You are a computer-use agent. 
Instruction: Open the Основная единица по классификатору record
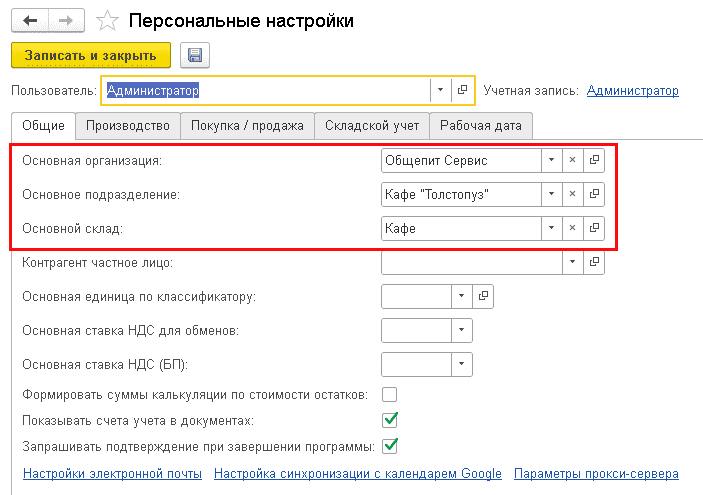[483, 296]
